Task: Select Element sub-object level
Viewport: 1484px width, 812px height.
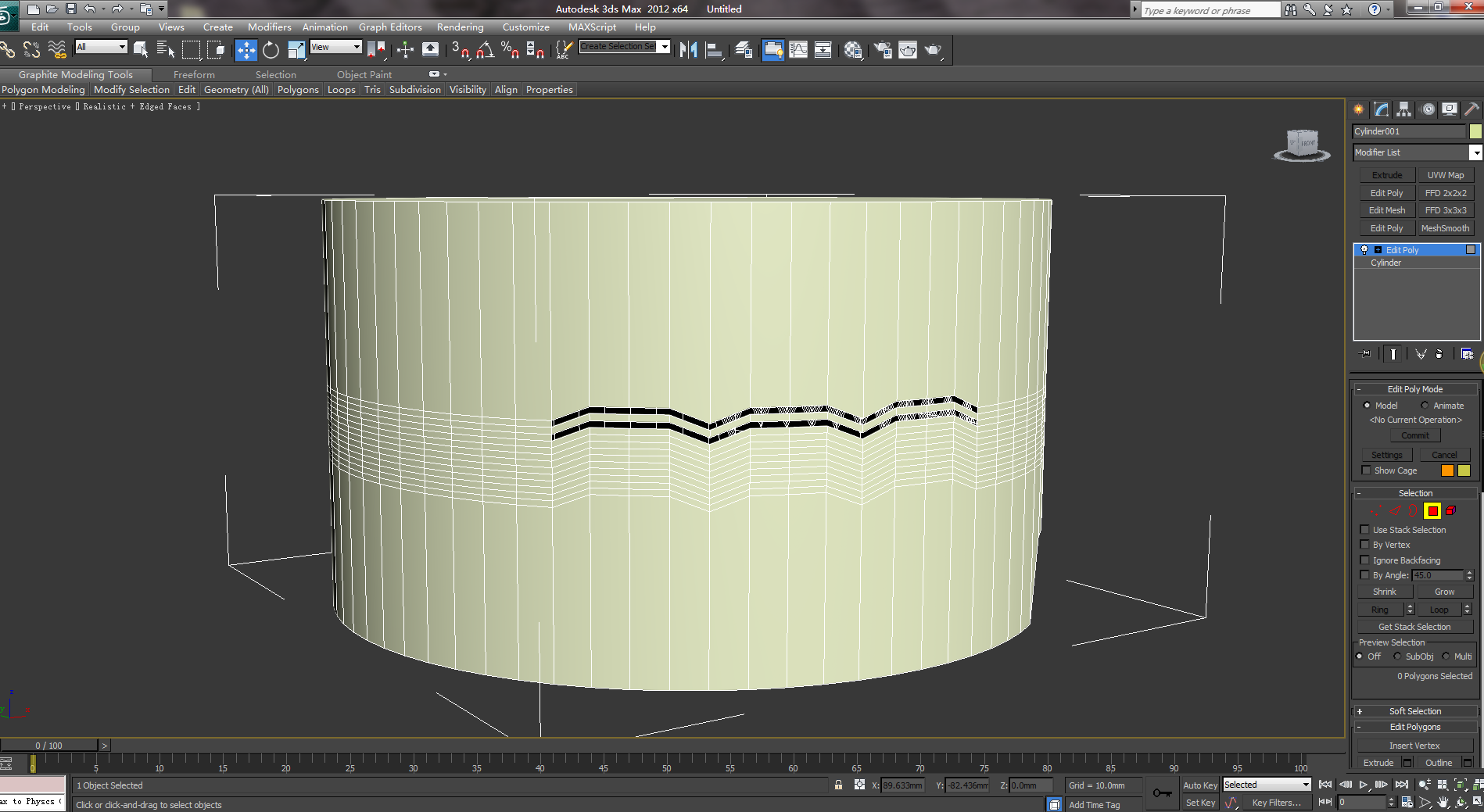Action: click(x=1451, y=511)
